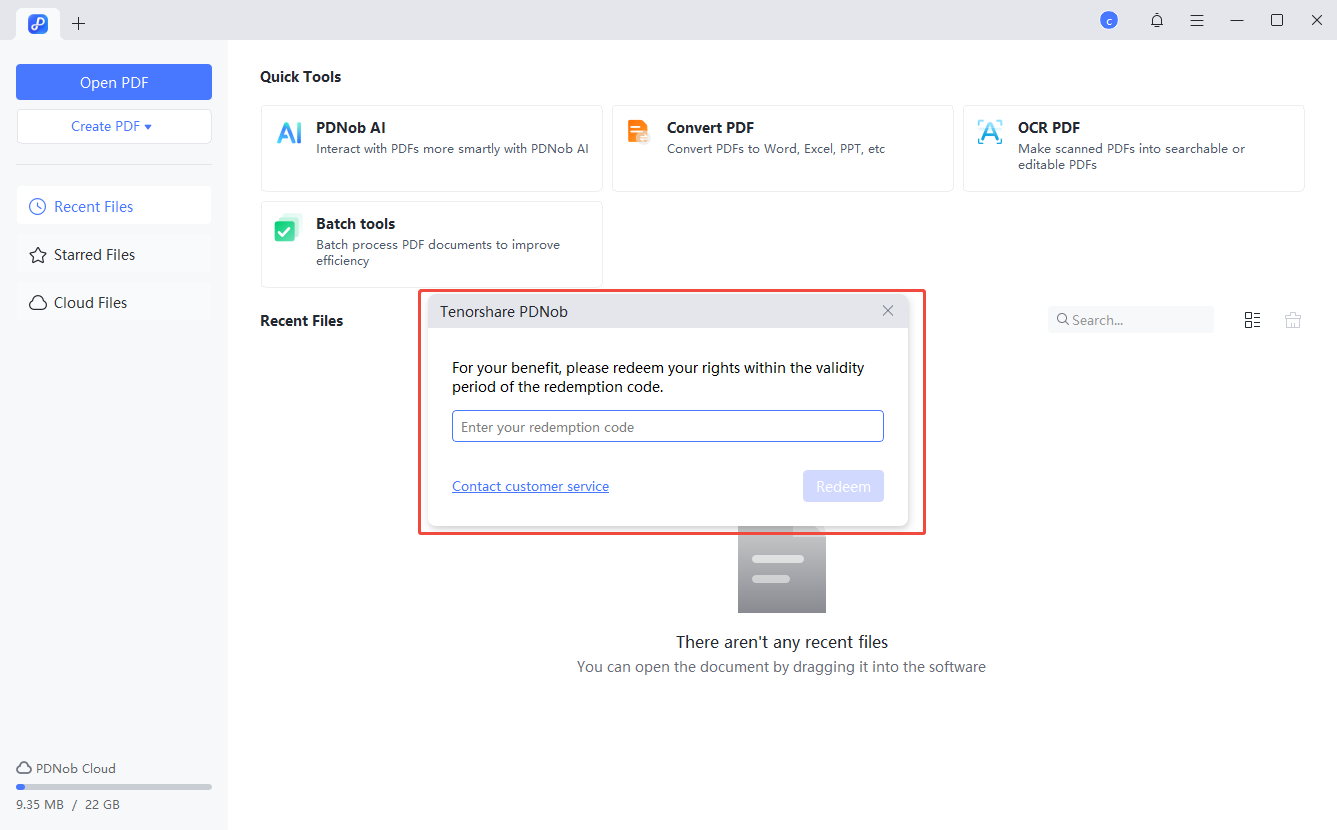This screenshot has height=830, width=1337.
Task: Switch to list view layout icon
Action: 1252,320
